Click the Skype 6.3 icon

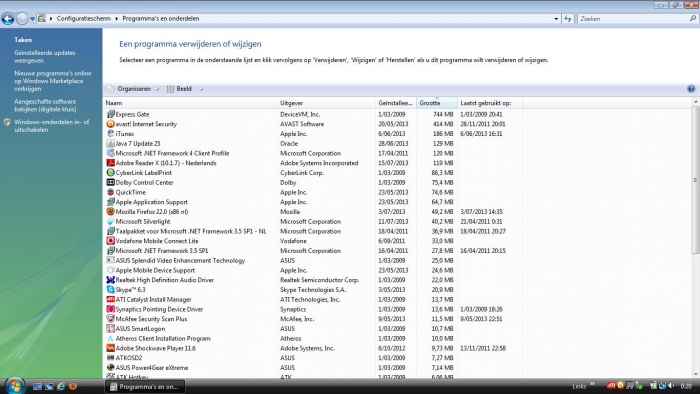pyautogui.click(x=110, y=290)
